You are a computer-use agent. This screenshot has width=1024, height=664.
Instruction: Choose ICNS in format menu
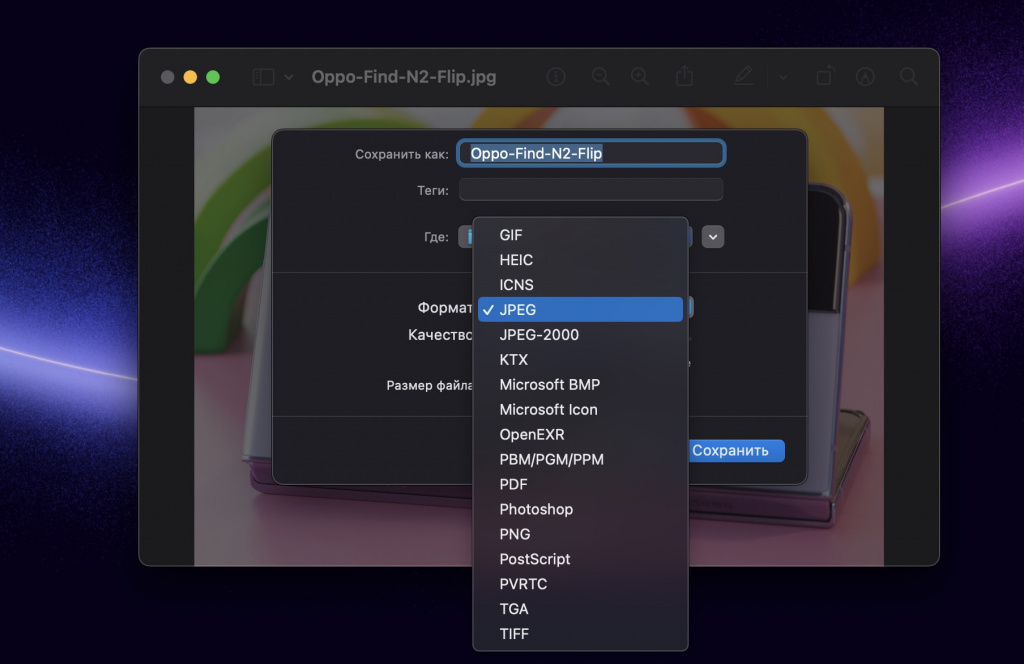tap(581, 285)
